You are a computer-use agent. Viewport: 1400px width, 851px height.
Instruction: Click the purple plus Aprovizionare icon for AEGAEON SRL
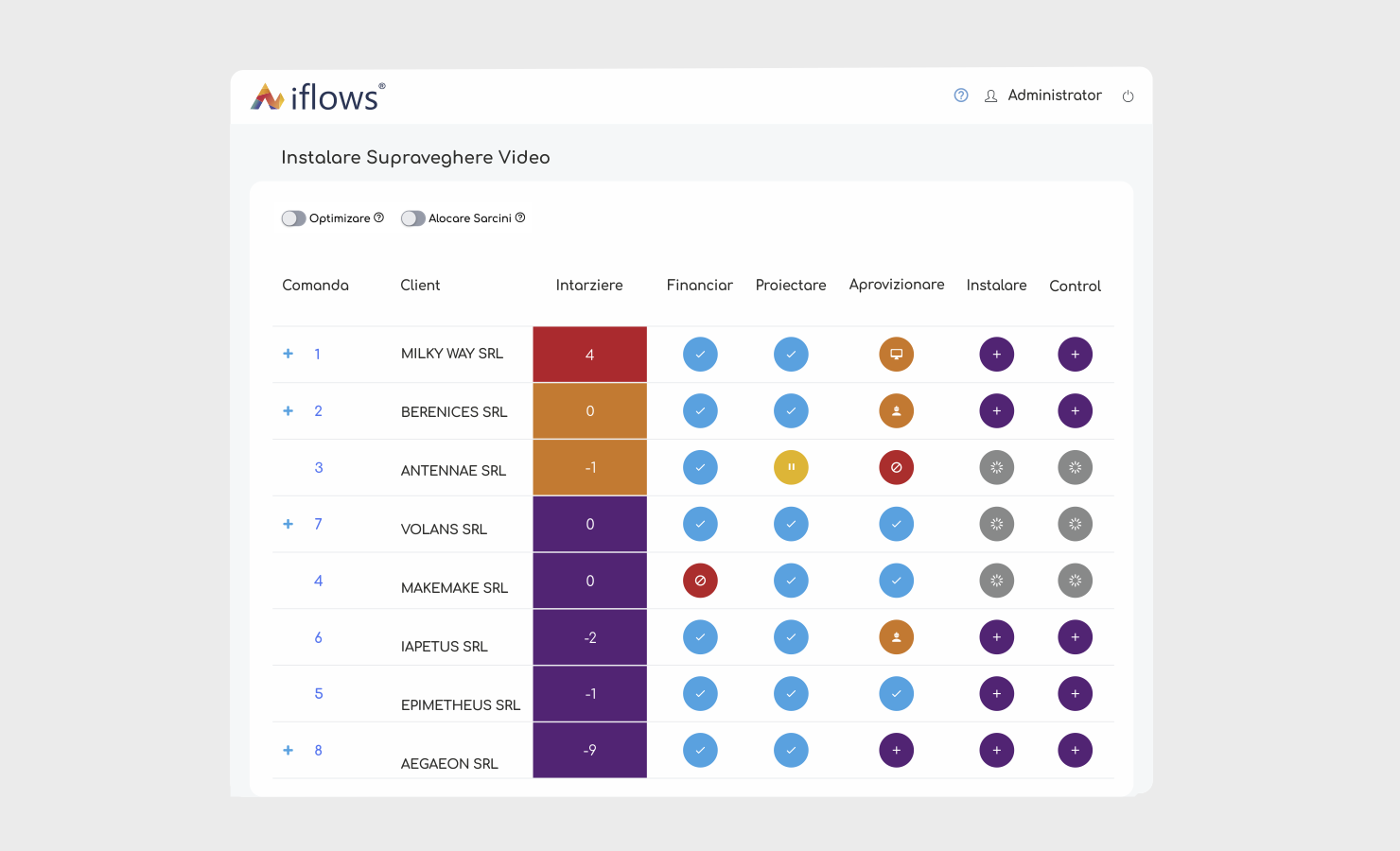(x=896, y=751)
